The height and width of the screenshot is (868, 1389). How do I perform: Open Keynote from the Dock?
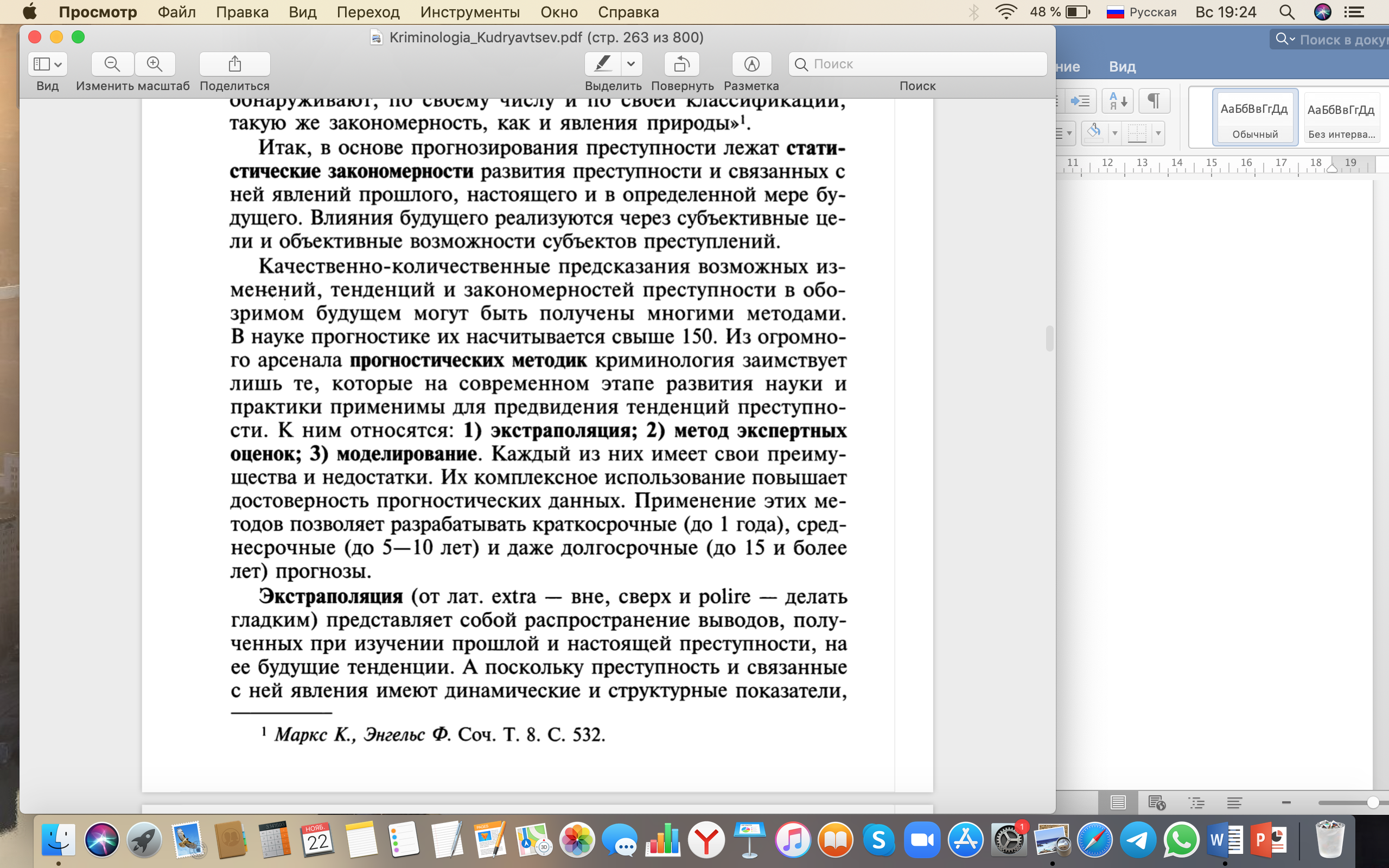(749, 840)
